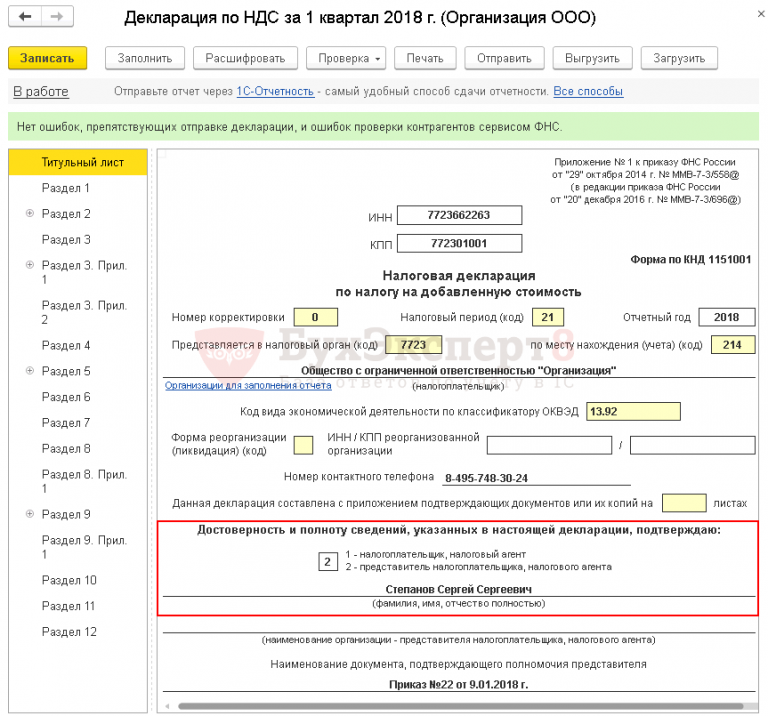Expand the Раздел 5 tree node
Image resolution: width=768 pixels, height=716 pixels.
point(30,371)
